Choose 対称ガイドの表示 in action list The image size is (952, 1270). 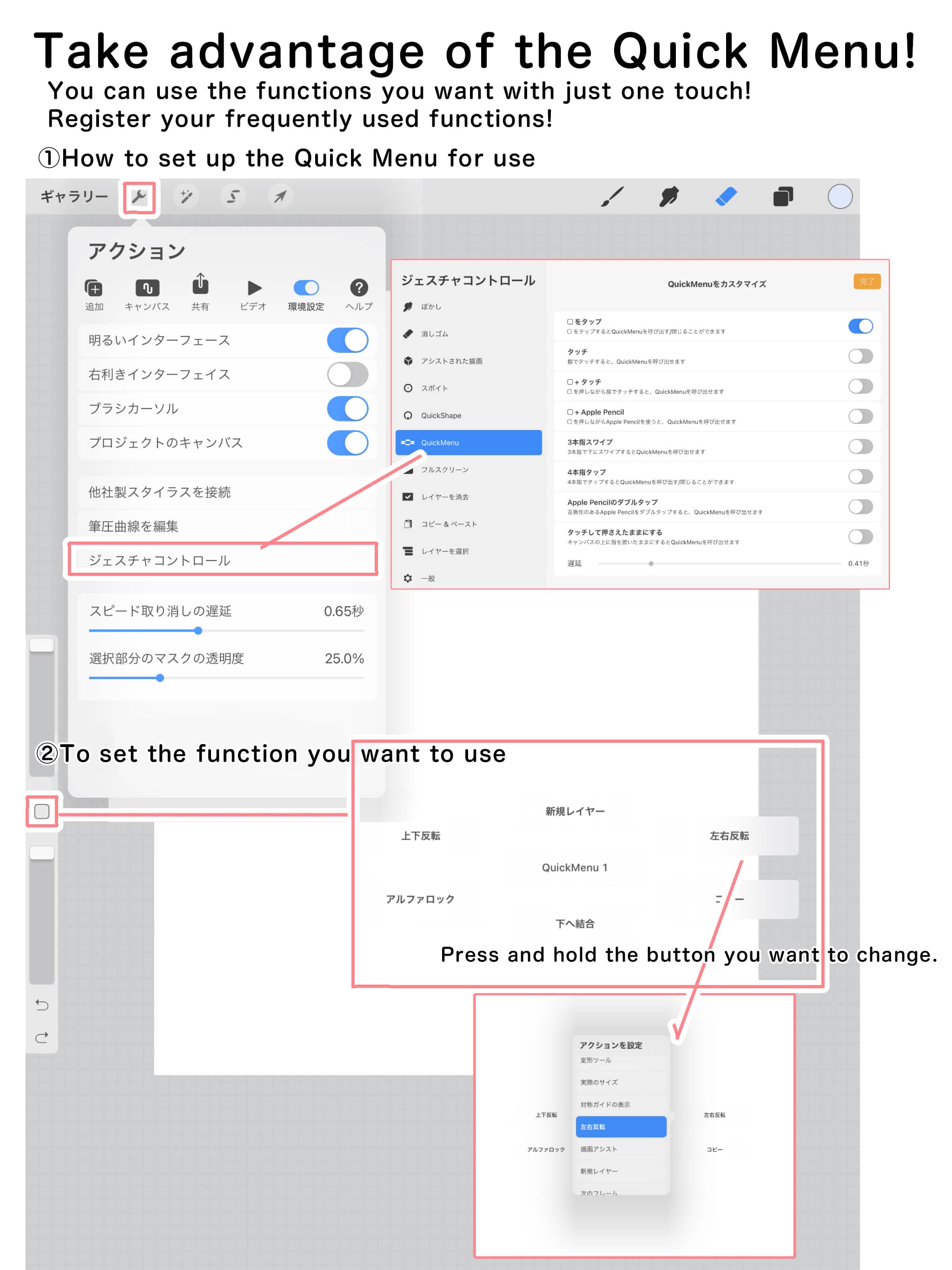[x=621, y=1105]
